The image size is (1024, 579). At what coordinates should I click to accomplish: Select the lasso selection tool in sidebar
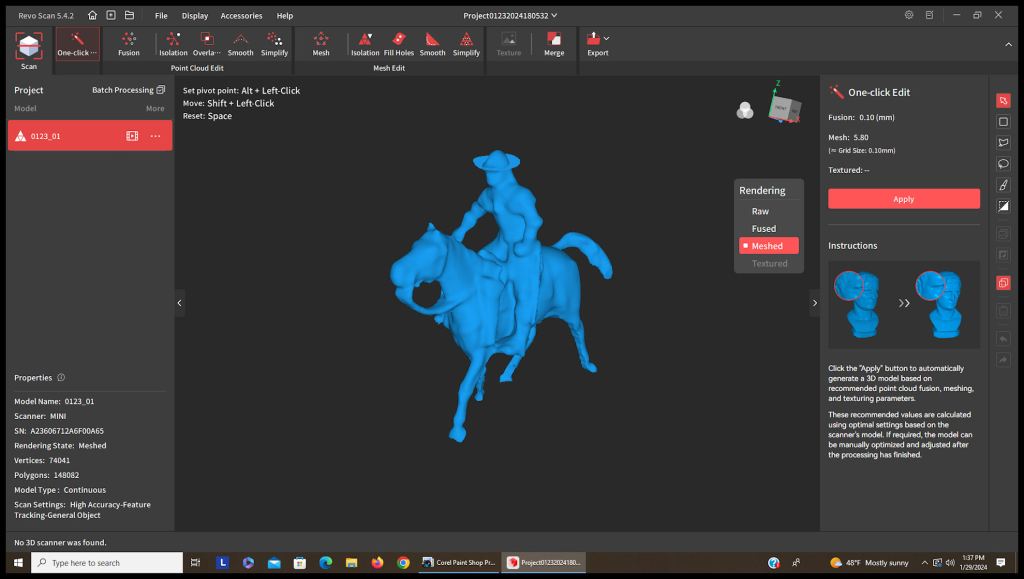pos(1003,164)
